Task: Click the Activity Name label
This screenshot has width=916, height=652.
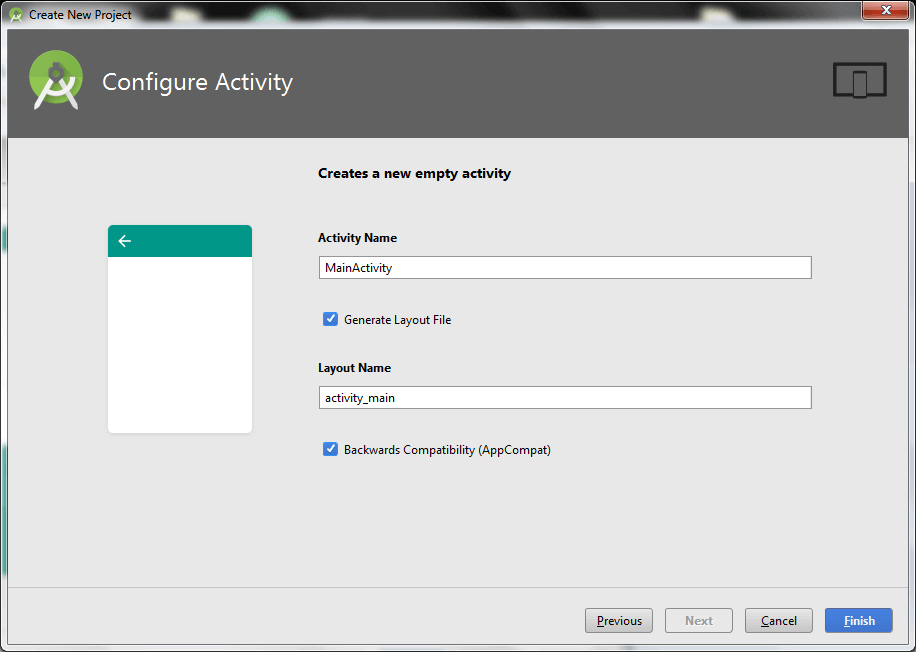Action: [357, 238]
